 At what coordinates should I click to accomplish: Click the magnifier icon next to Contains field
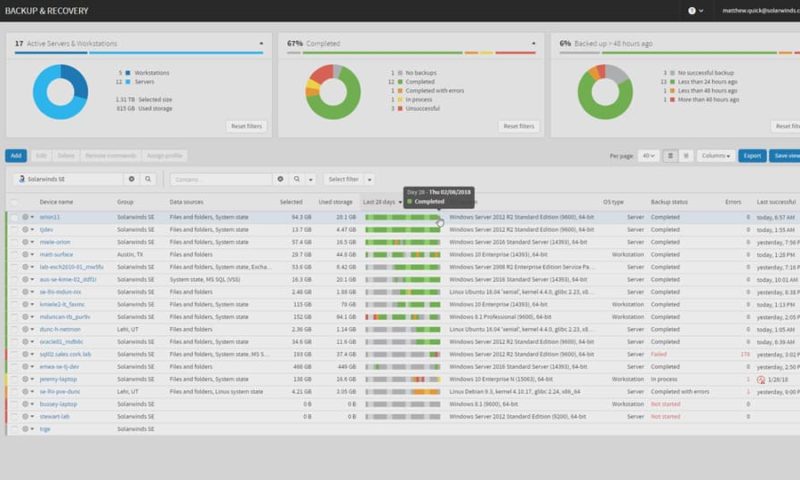pos(296,179)
